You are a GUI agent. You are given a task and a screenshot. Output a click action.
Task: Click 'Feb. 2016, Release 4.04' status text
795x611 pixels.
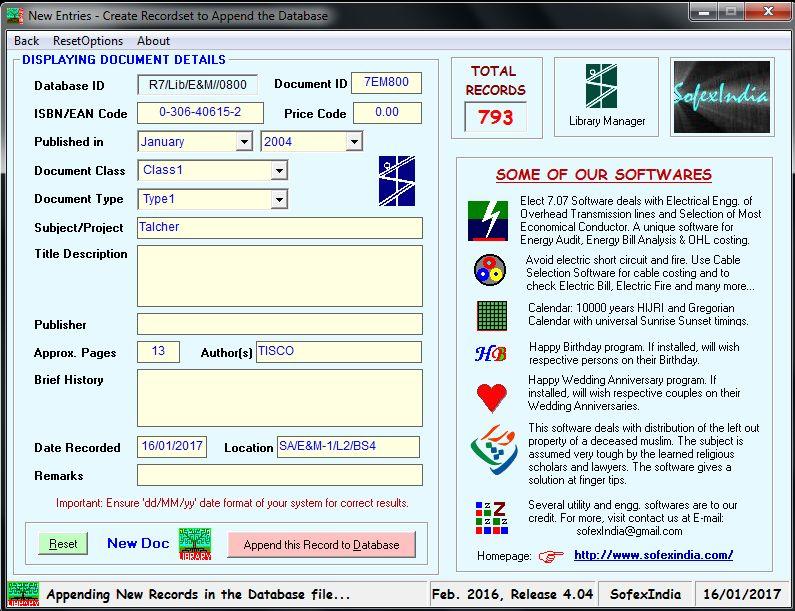(512, 594)
